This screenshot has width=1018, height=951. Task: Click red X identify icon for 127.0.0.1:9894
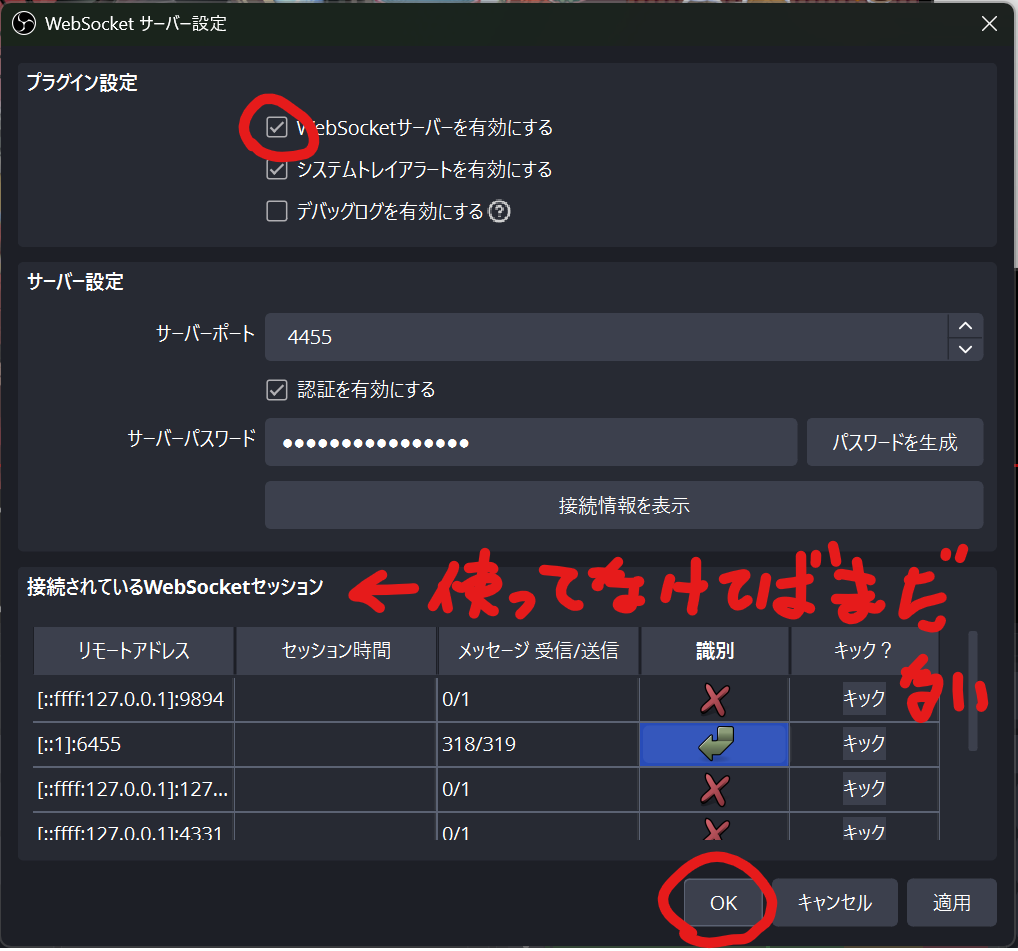point(714,700)
